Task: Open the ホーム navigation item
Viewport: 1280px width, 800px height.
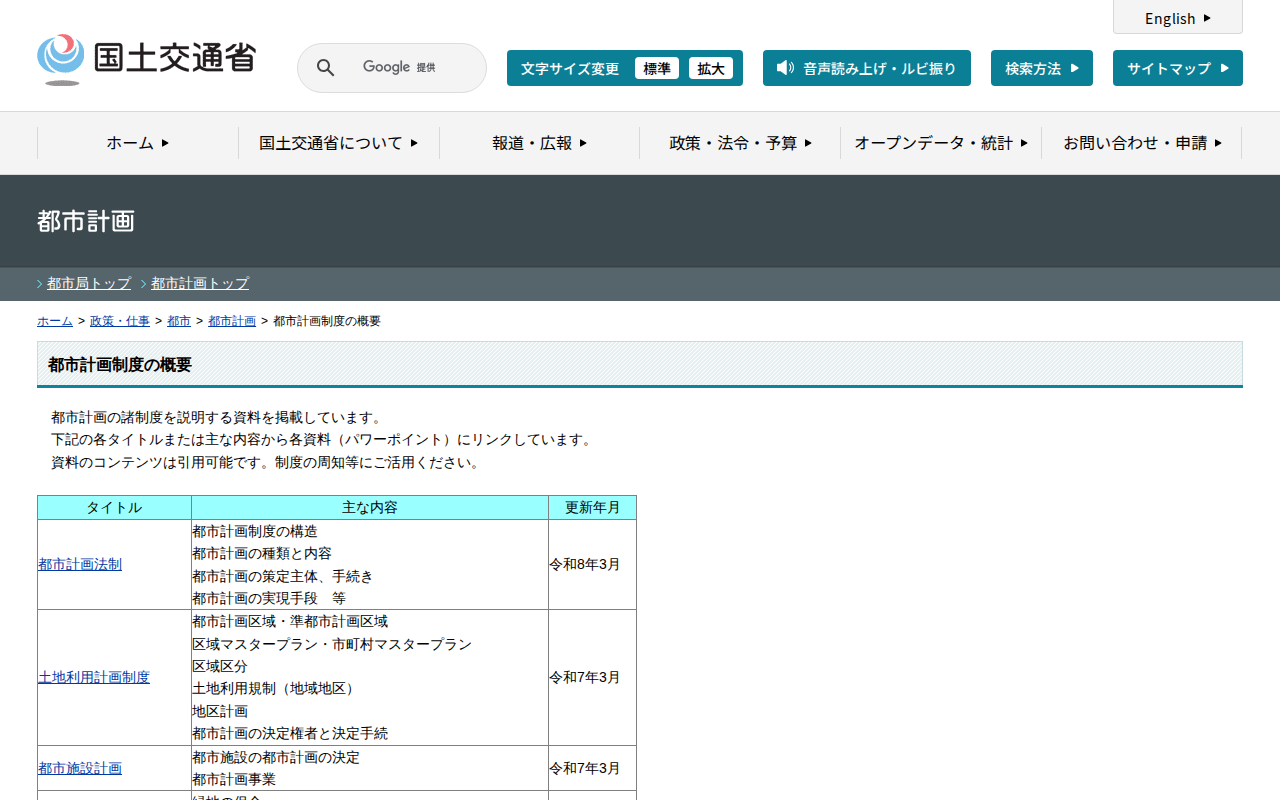Action: point(138,143)
